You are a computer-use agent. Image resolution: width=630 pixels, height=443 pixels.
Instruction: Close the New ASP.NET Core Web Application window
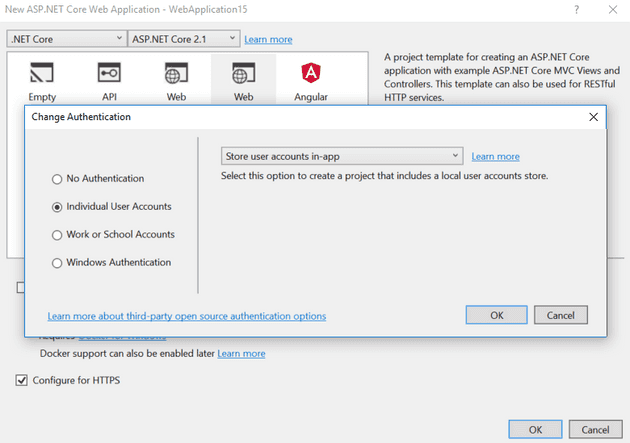coord(613,9)
